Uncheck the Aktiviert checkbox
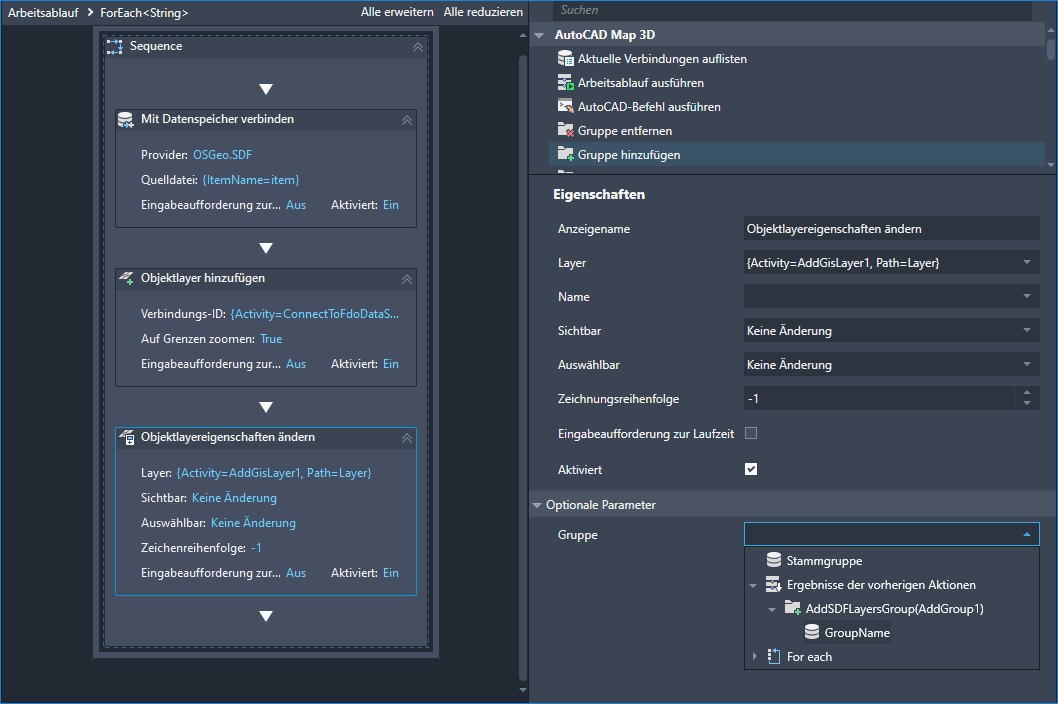The width and height of the screenshot is (1058, 704). coord(750,469)
